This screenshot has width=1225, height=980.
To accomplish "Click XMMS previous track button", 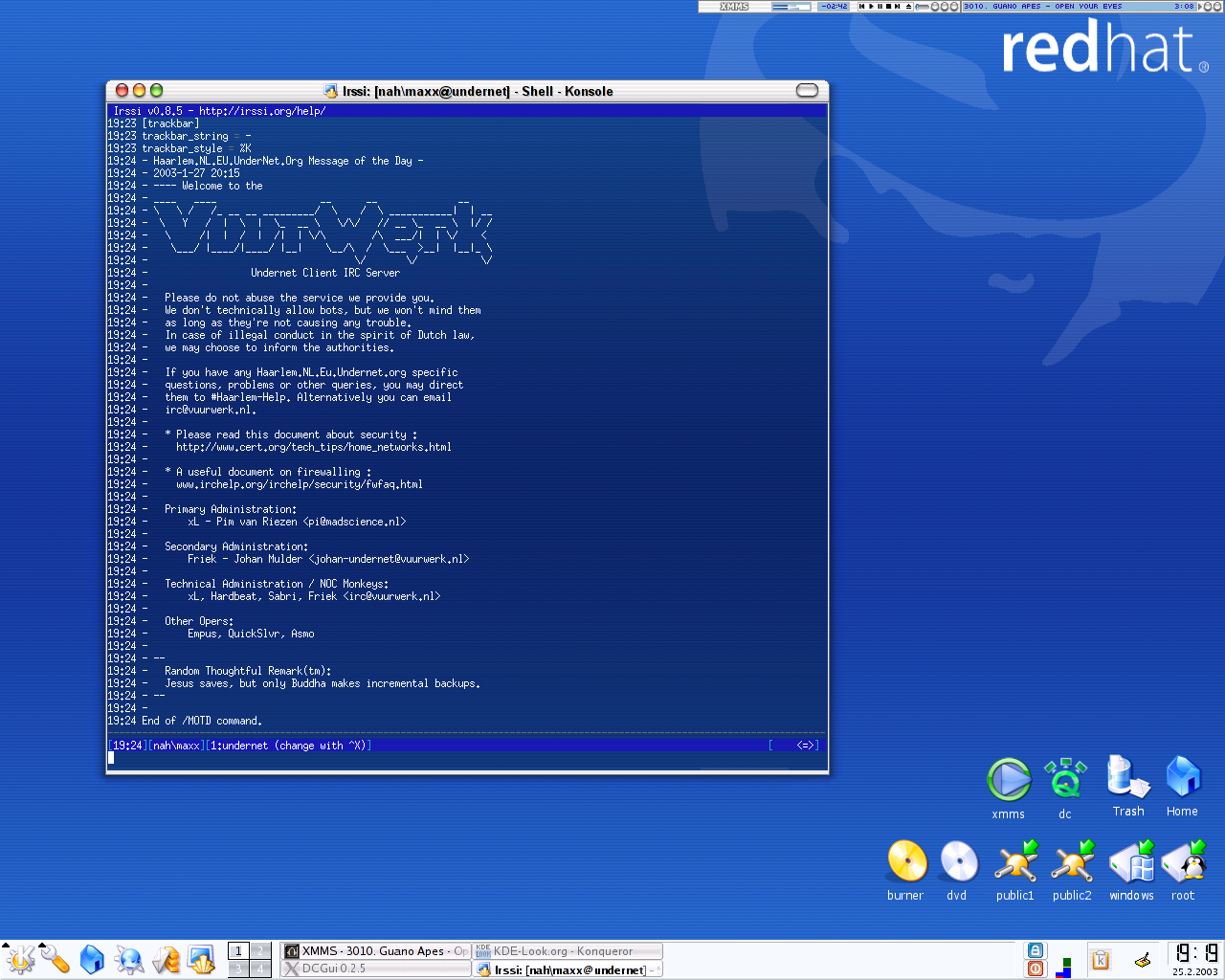I will pyautogui.click(x=861, y=7).
